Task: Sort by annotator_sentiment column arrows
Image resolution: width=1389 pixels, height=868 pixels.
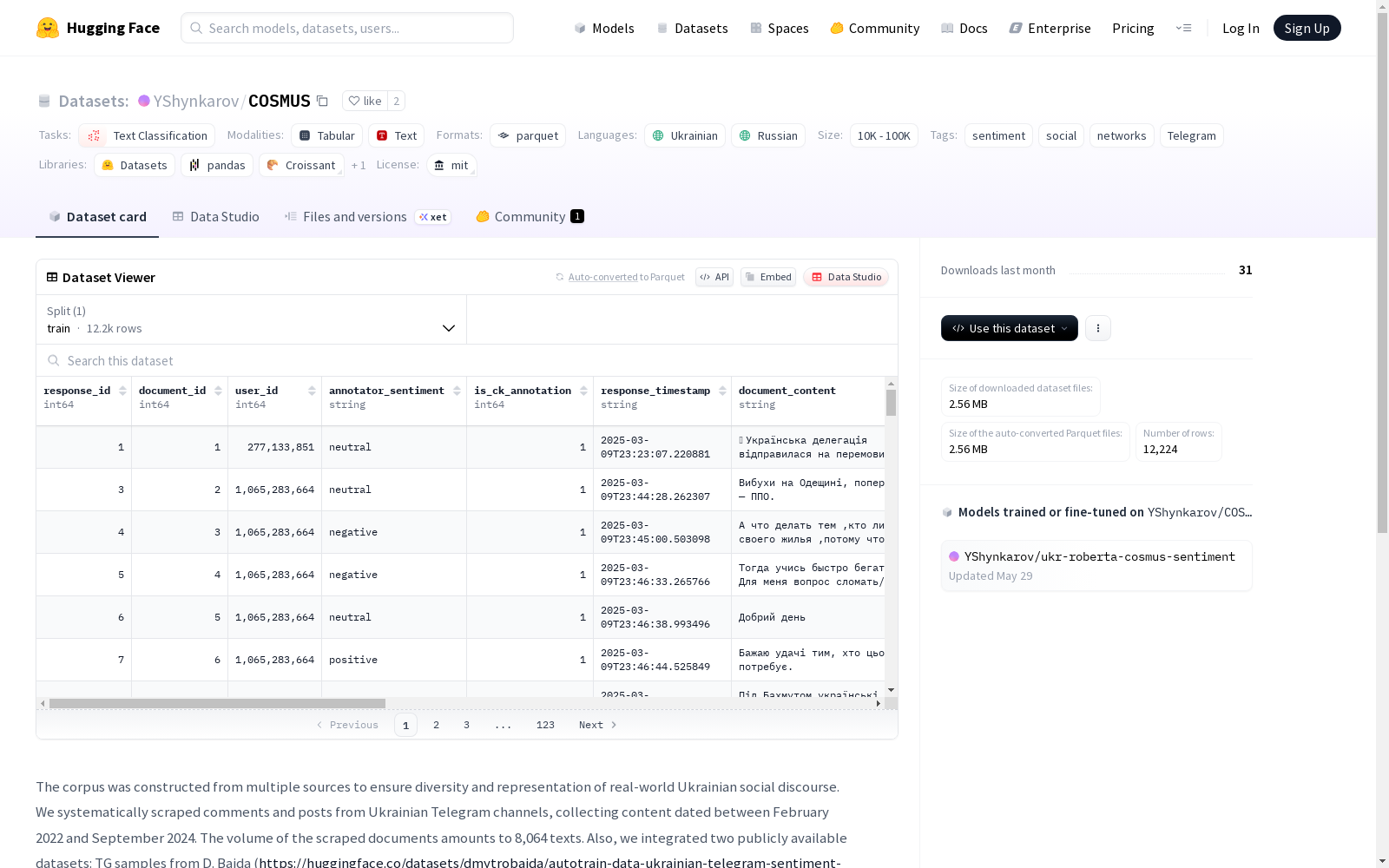Action: [457, 391]
